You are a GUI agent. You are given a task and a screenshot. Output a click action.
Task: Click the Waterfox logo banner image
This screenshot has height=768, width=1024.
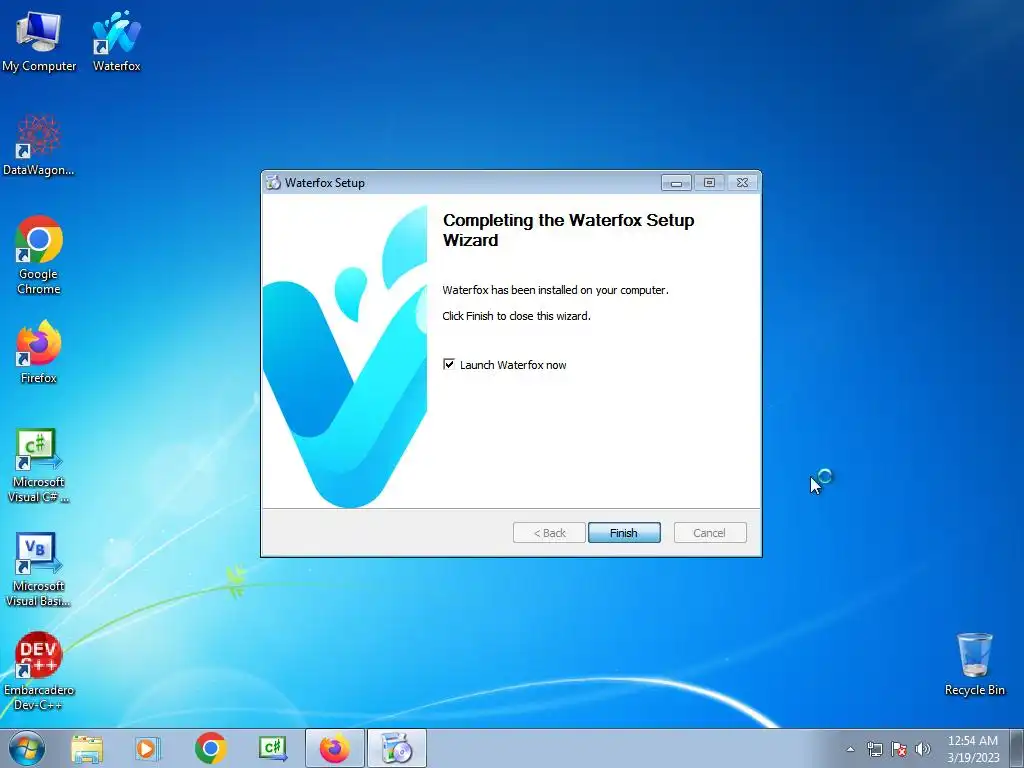[345, 351]
